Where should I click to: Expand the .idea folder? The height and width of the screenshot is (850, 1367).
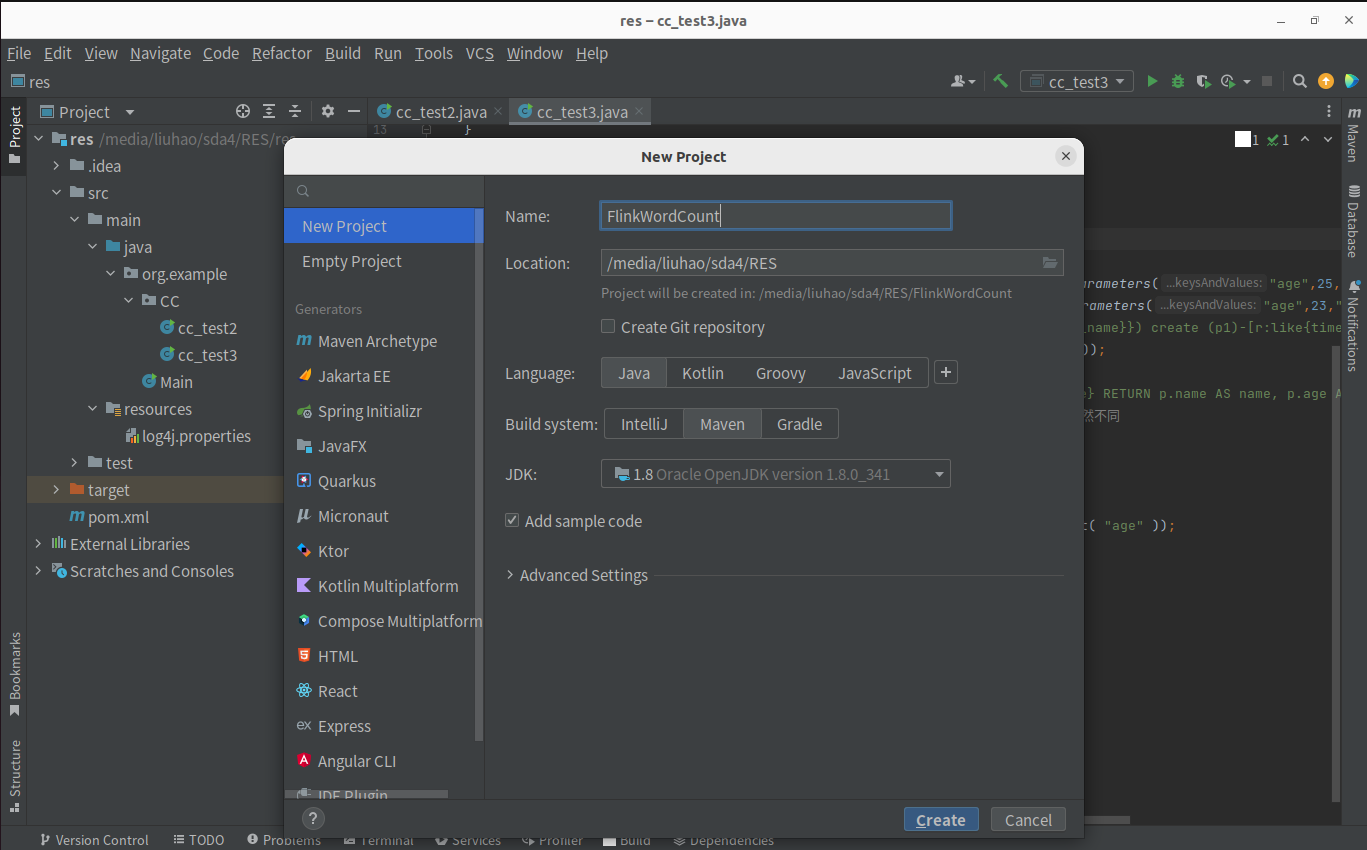coord(57,166)
